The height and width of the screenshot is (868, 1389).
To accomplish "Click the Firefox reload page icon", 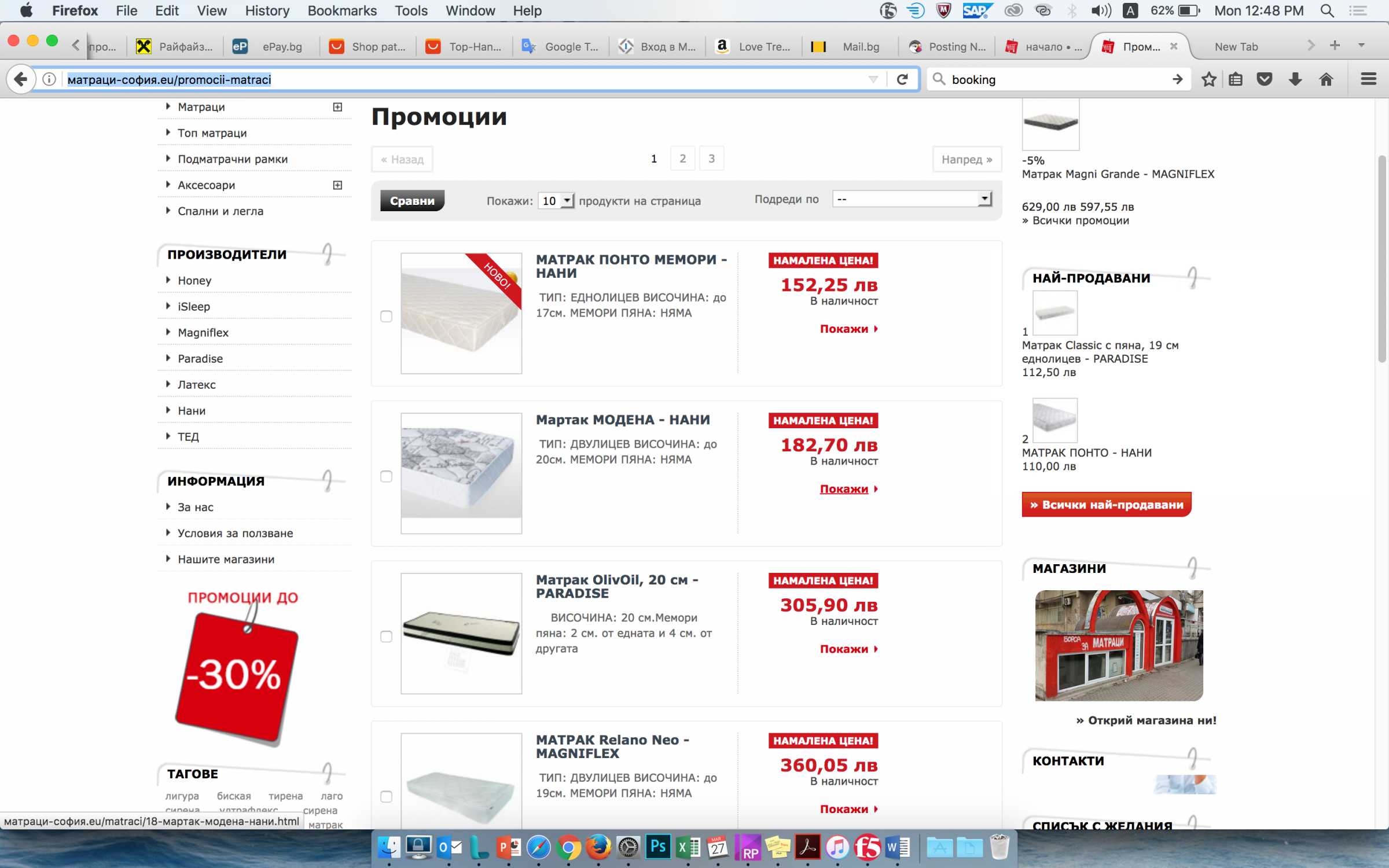I will (x=902, y=79).
